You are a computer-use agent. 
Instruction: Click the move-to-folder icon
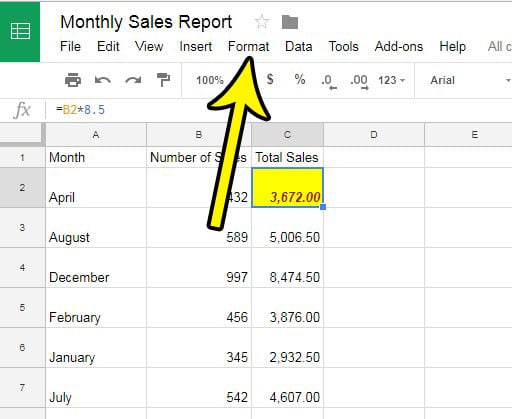click(x=290, y=22)
